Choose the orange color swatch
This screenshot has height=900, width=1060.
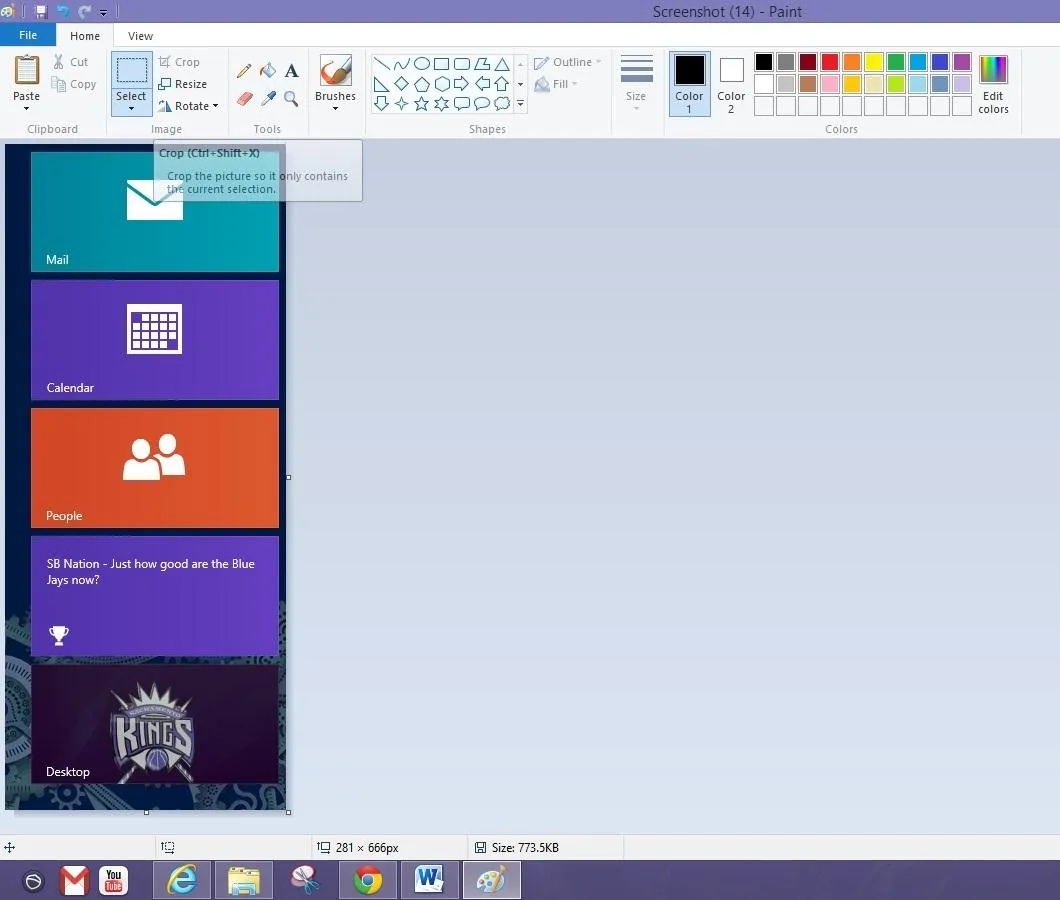coord(852,62)
